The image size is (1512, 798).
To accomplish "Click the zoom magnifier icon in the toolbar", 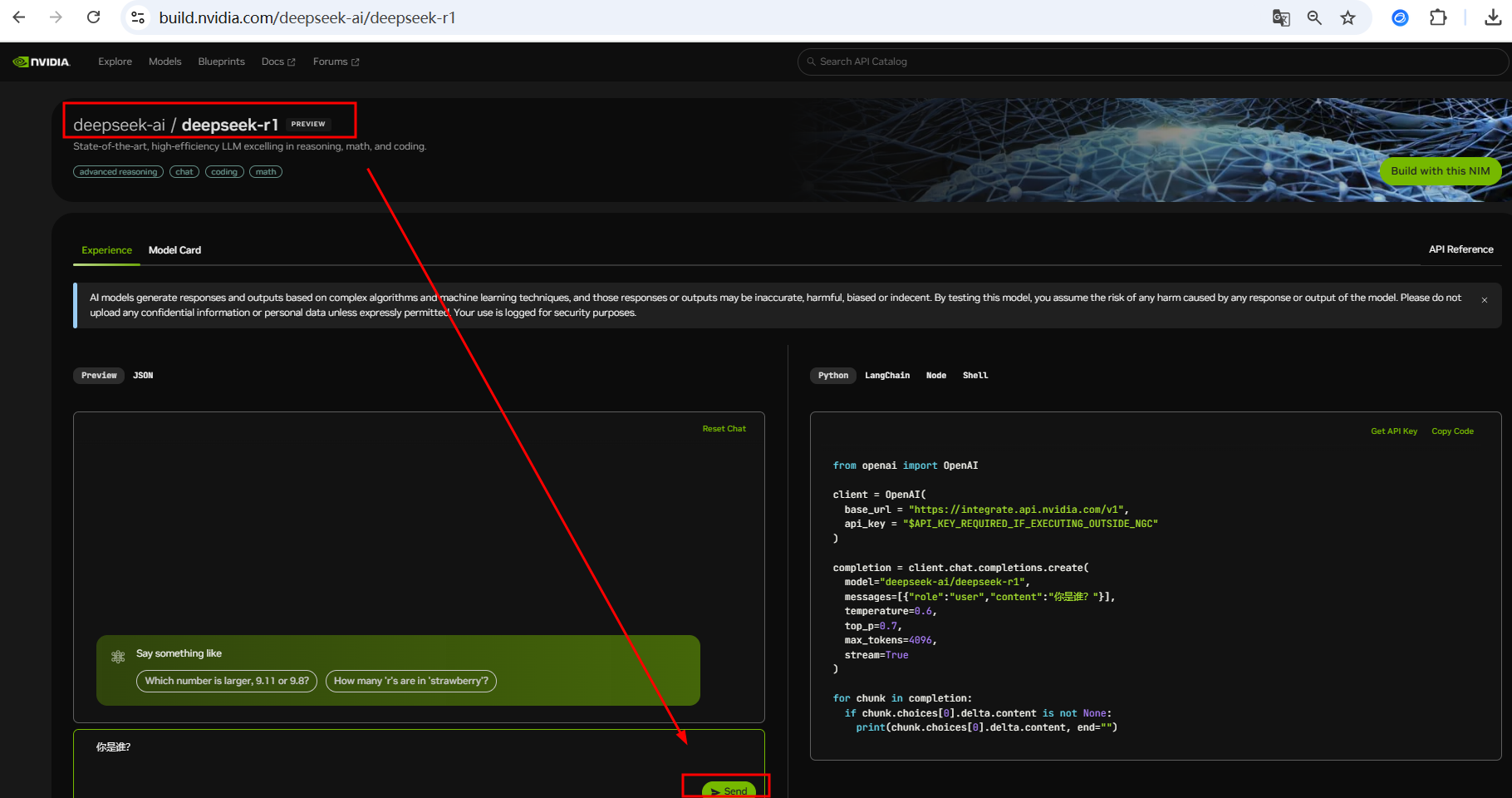I will [x=1314, y=17].
